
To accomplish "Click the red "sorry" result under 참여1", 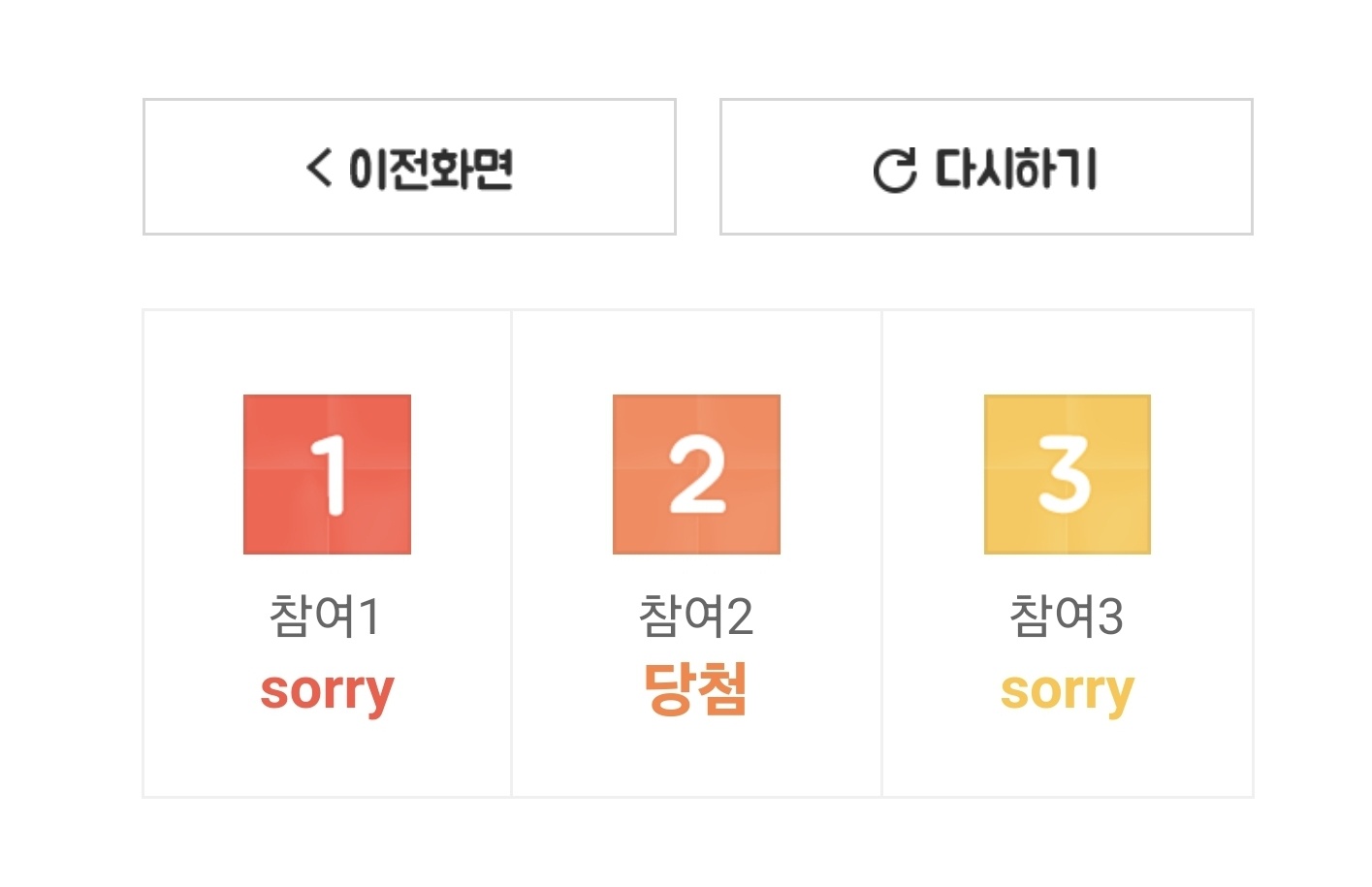I will [x=327, y=691].
